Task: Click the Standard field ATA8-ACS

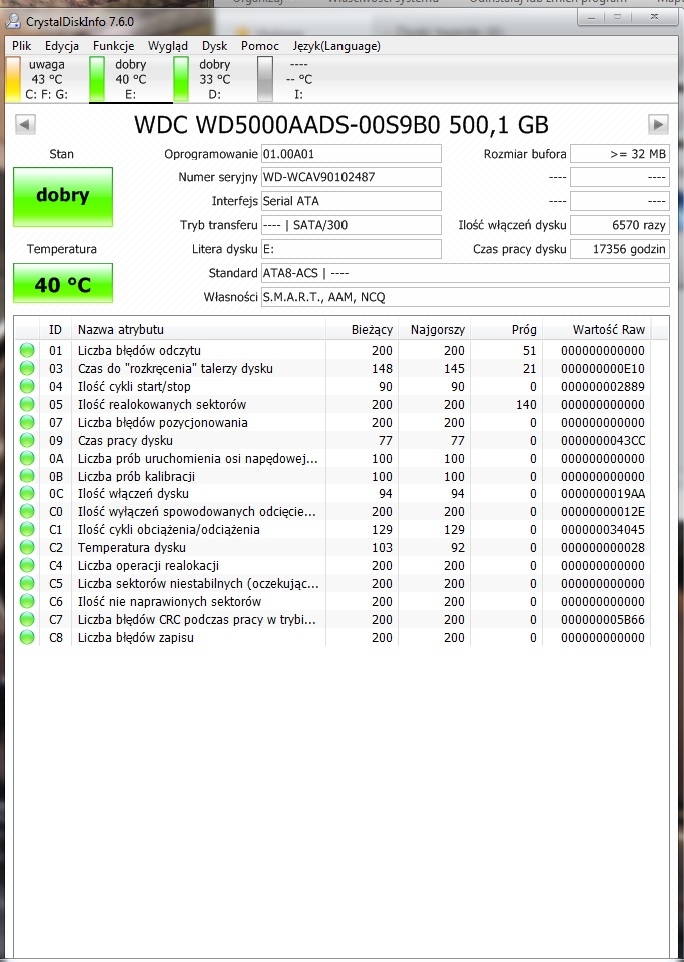Action: pyautogui.click(x=465, y=273)
